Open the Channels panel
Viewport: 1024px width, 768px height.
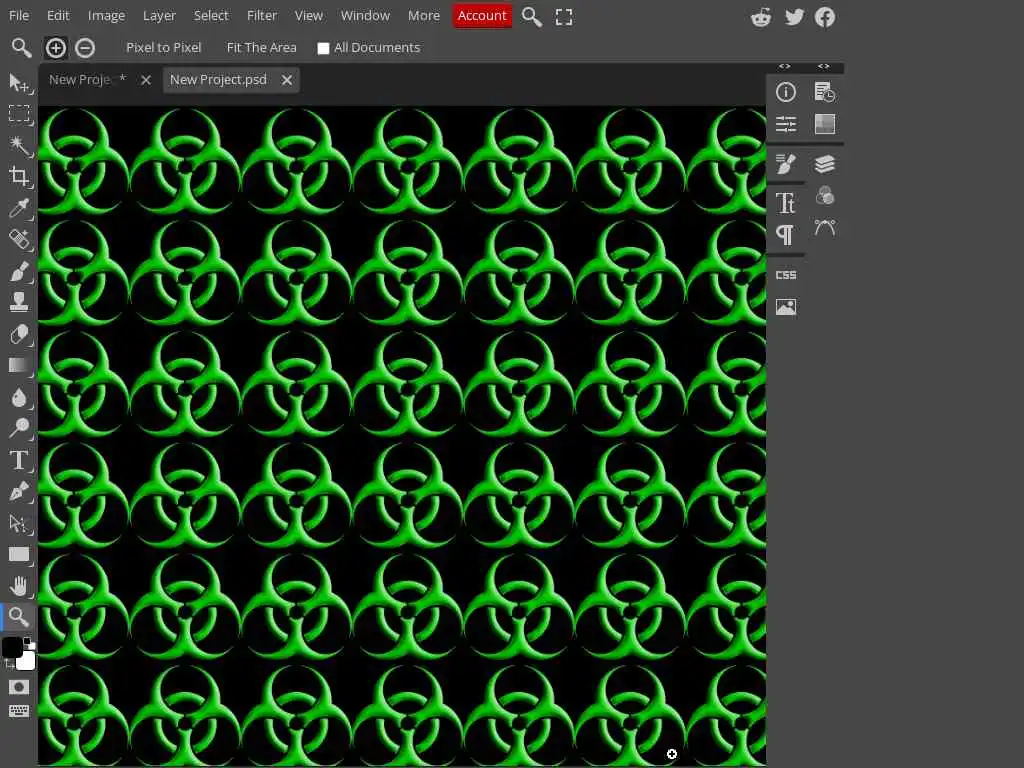click(825, 195)
